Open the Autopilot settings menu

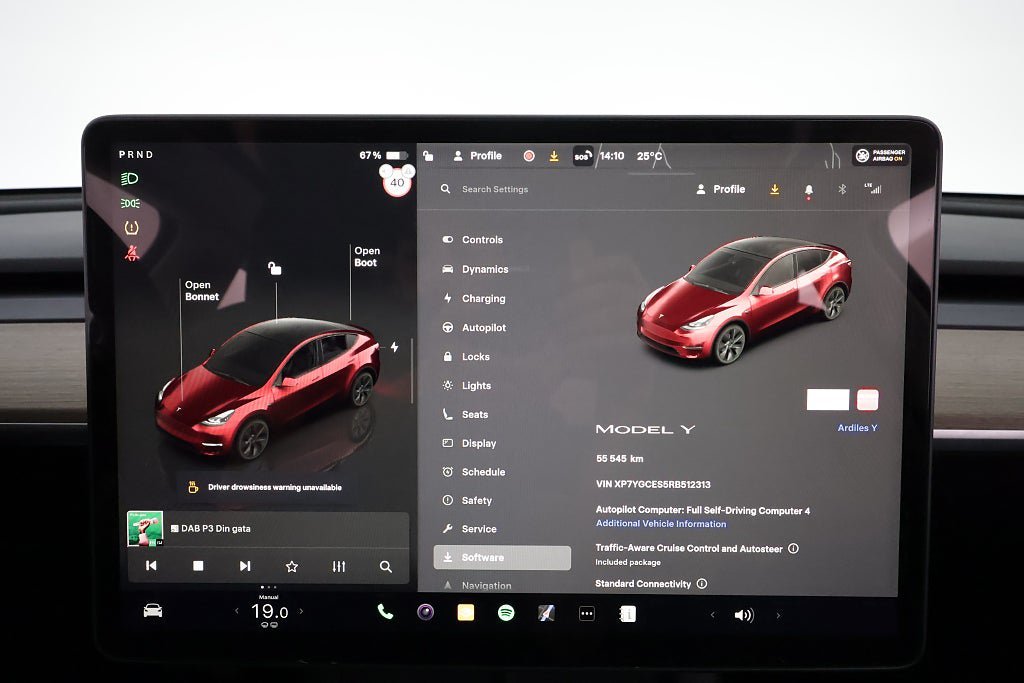(474, 328)
